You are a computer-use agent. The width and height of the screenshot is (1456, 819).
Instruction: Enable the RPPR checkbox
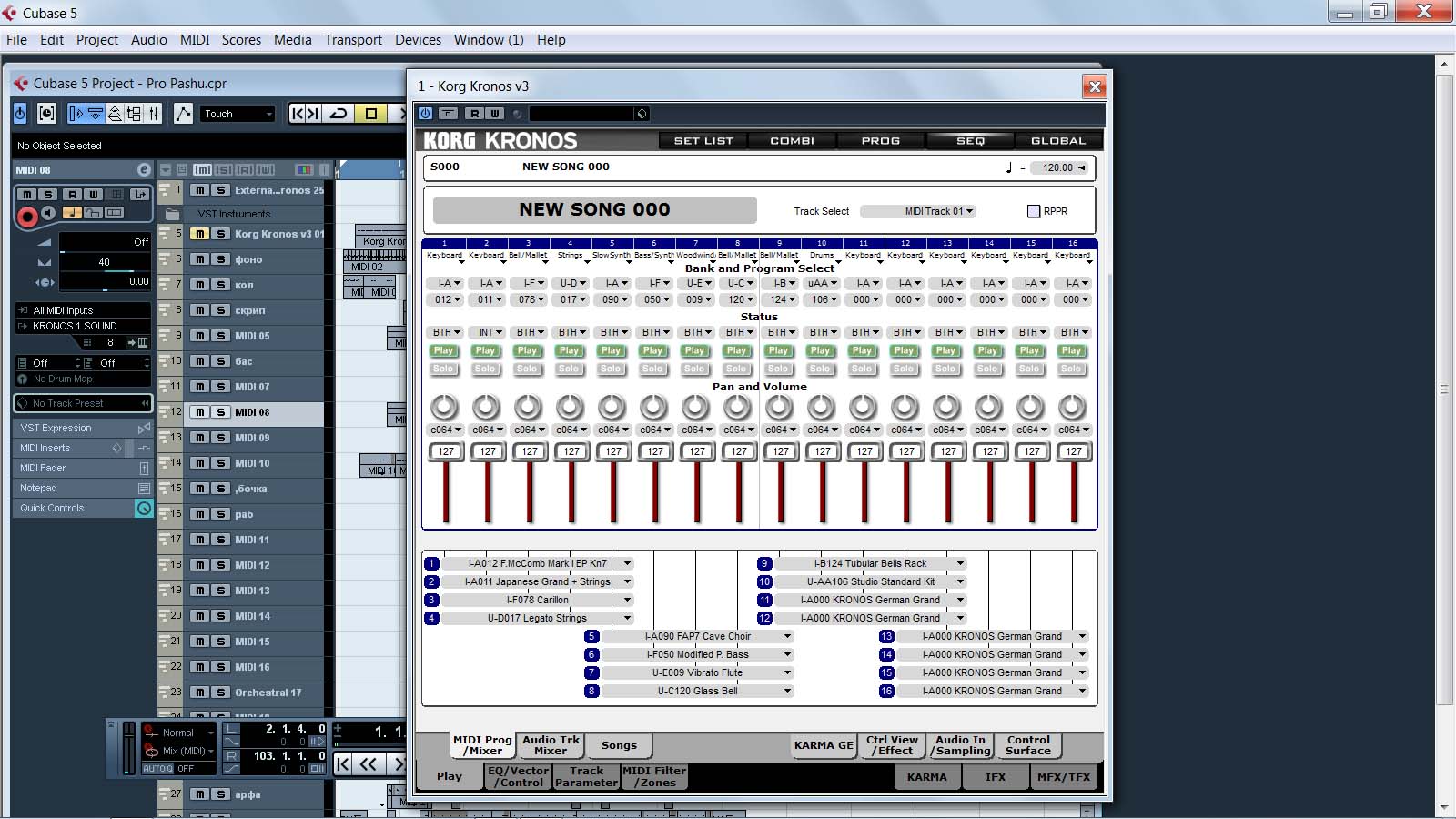point(1034,211)
